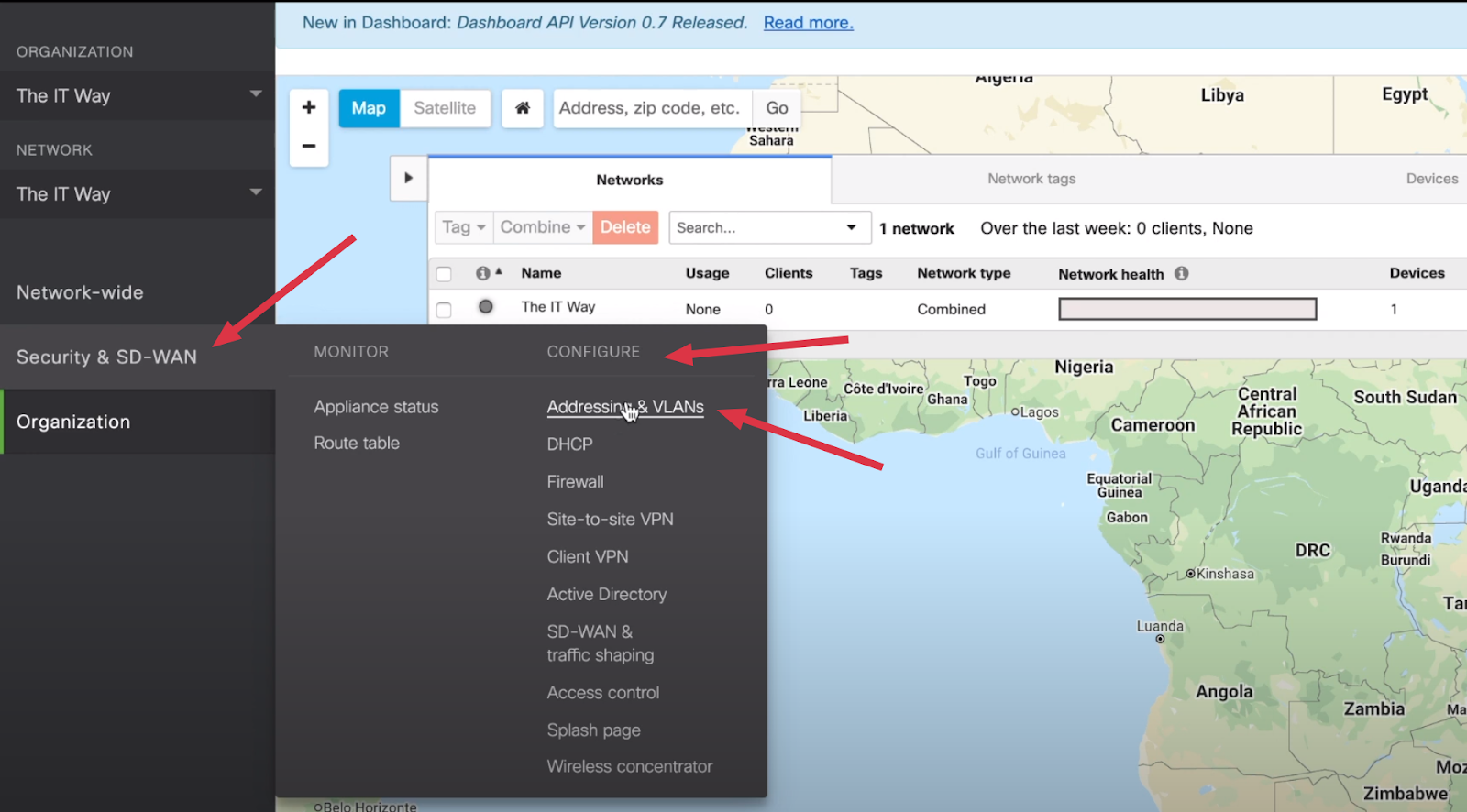Click the status info icon column header
This screenshot has width=1467, height=812.
pyautogui.click(x=482, y=273)
